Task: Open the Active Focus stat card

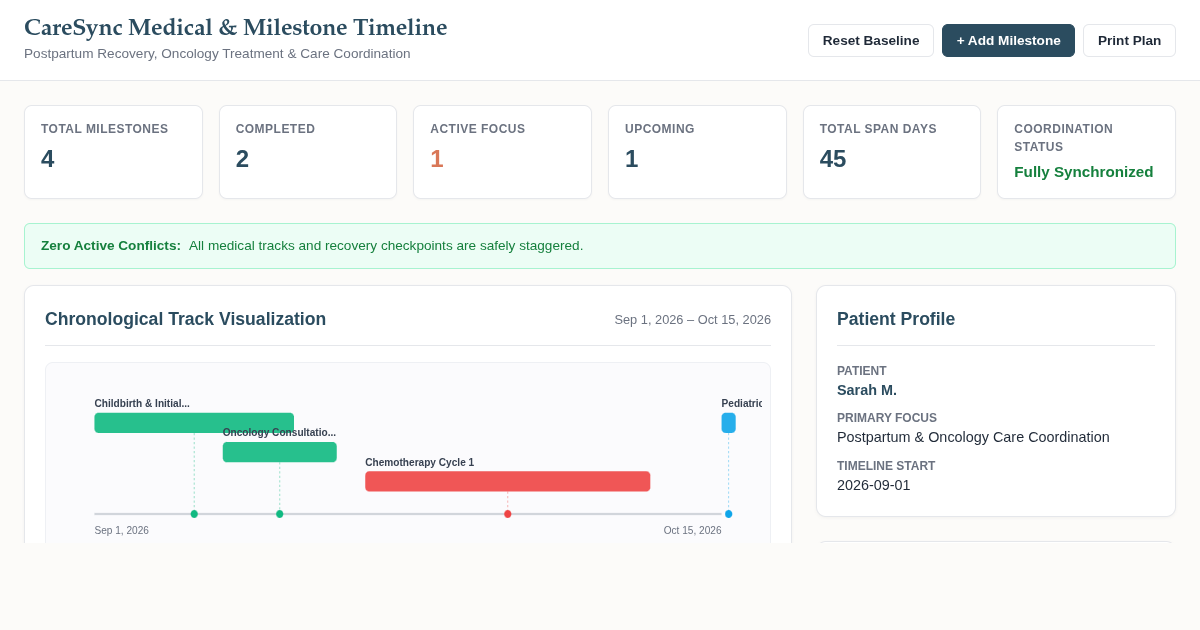Action: [x=502, y=152]
